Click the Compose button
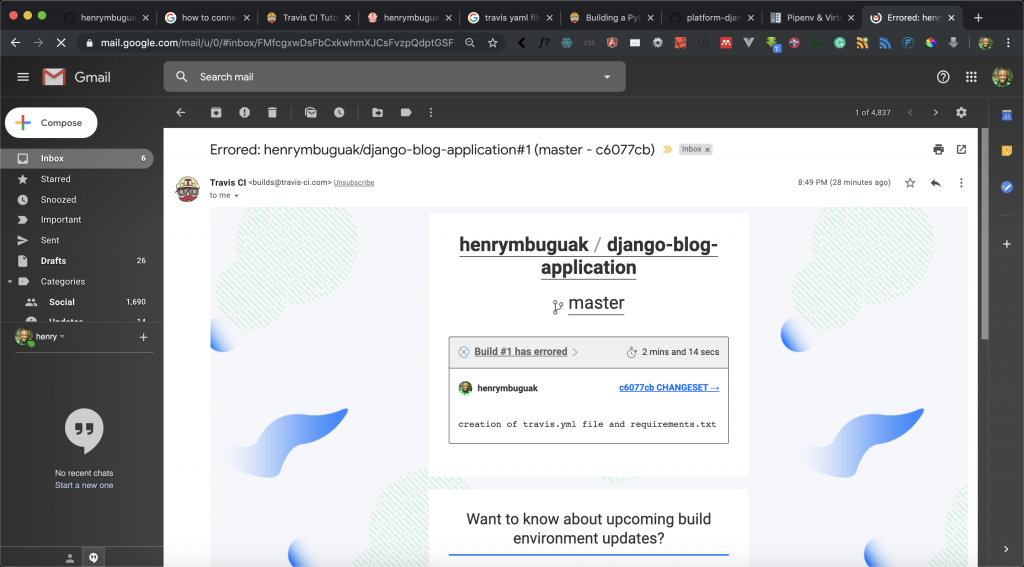Screen dimensions: 1024x567 [52, 123]
